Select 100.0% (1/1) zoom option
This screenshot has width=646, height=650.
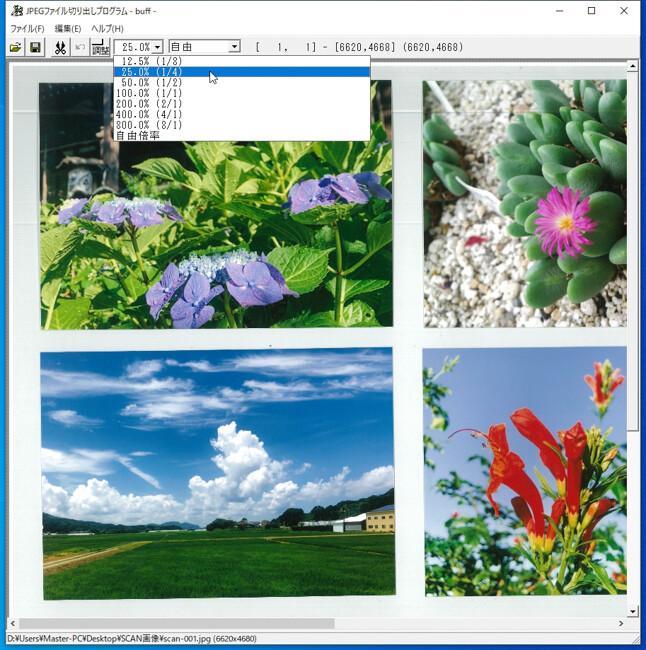(242, 93)
